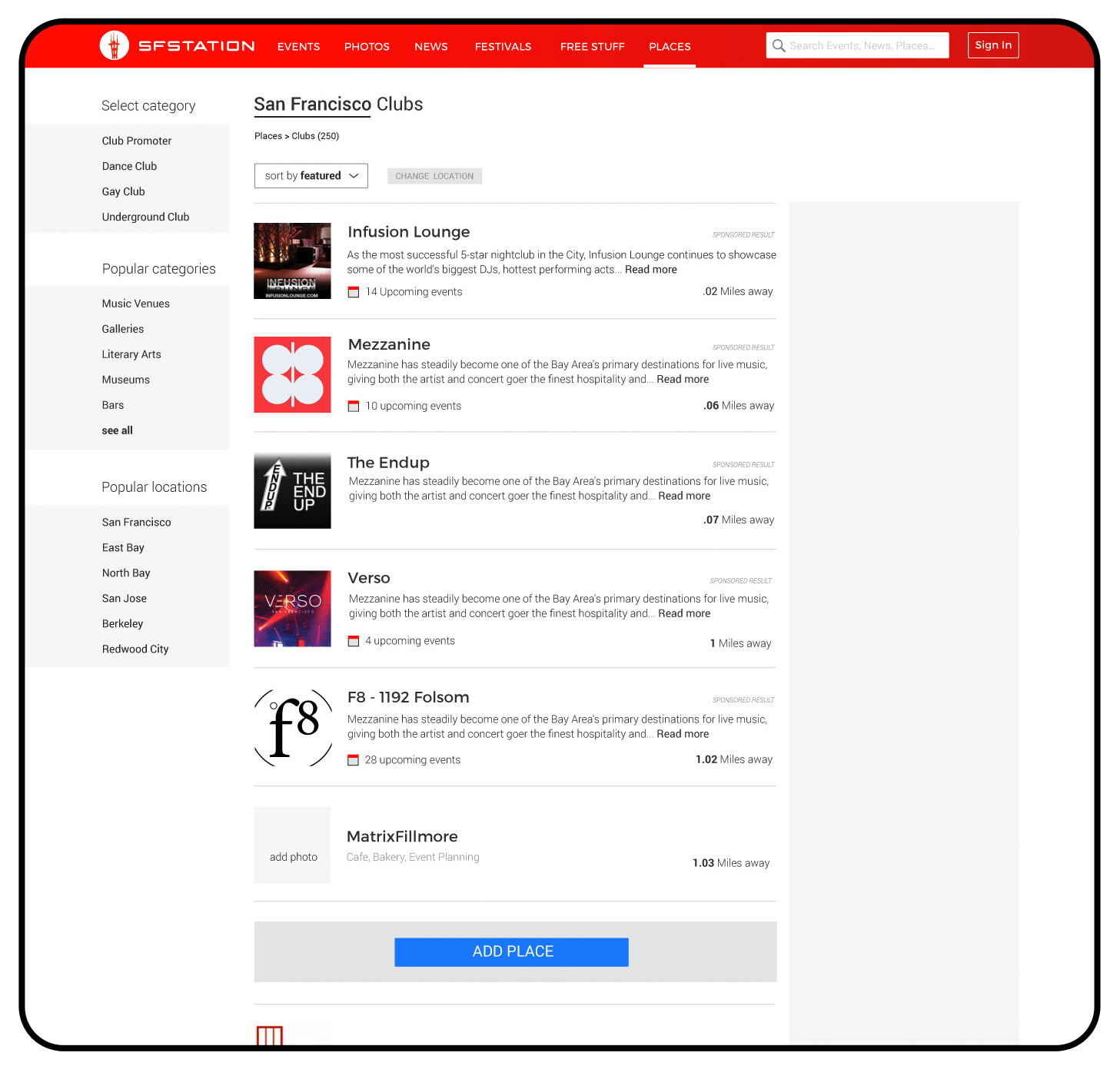Open the Verso title link
The width and height of the screenshot is (1120, 1076).
[369, 578]
